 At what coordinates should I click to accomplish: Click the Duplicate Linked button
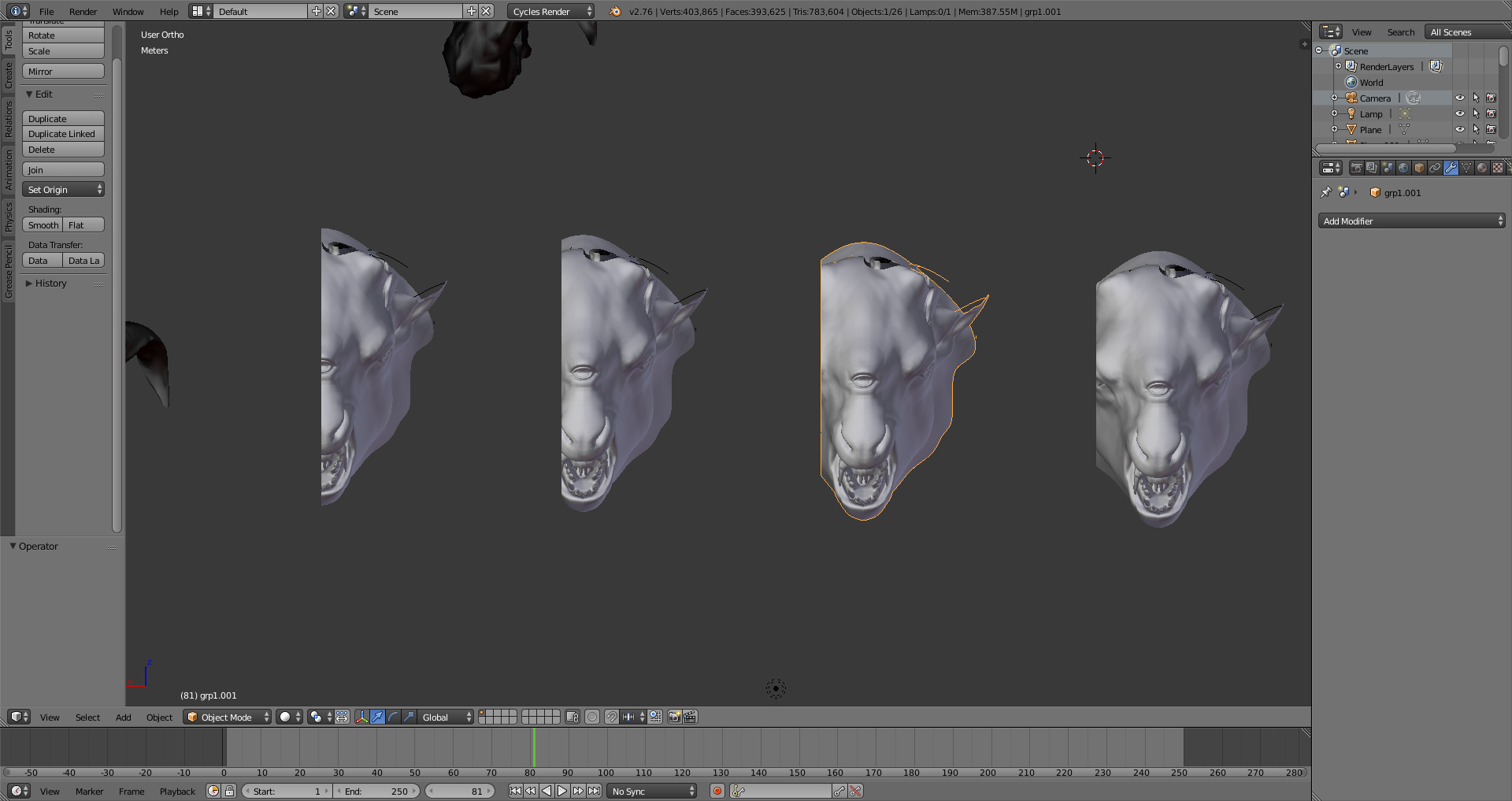63,134
